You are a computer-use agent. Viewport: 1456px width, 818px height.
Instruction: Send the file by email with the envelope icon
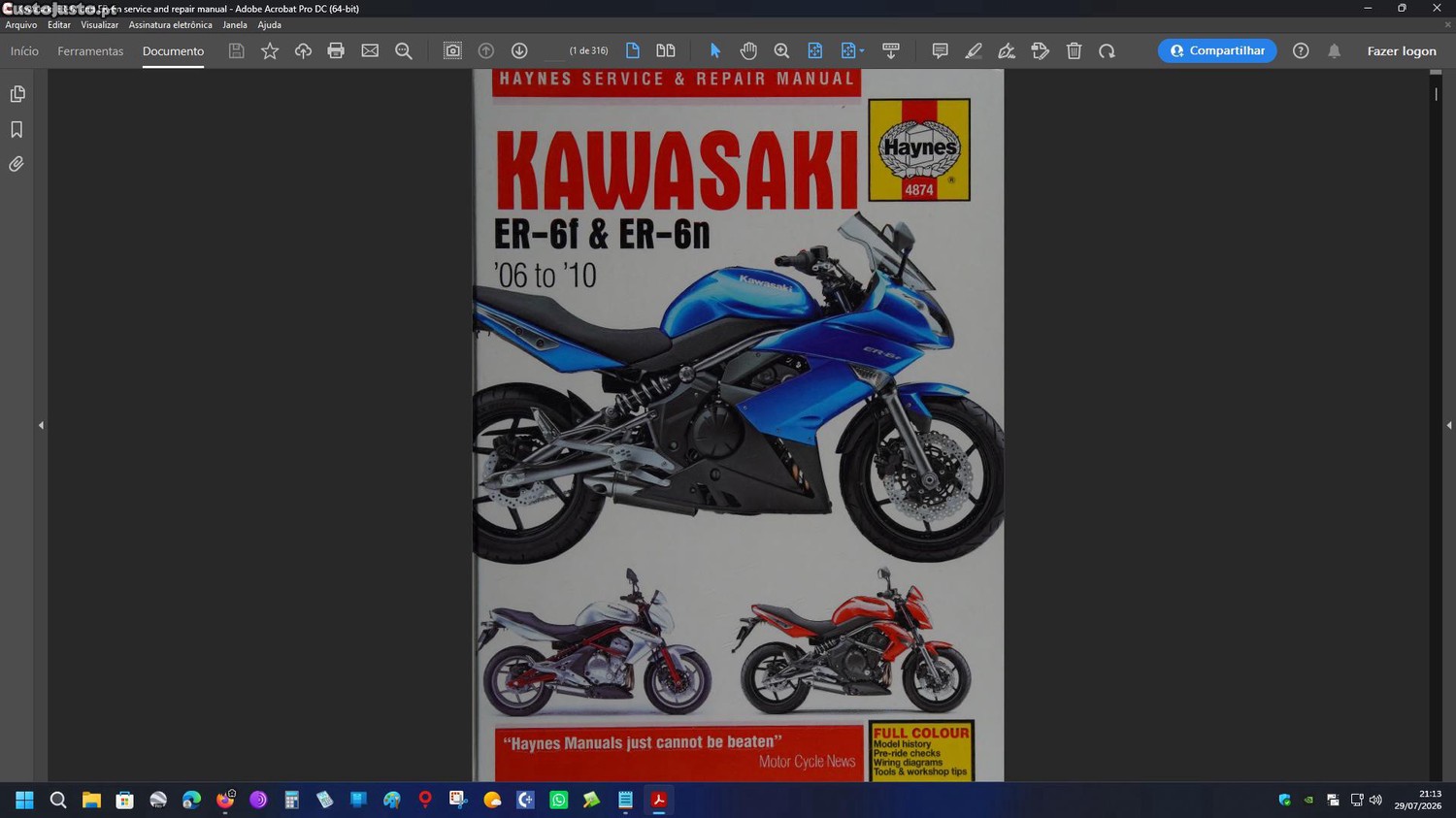coord(370,50)
